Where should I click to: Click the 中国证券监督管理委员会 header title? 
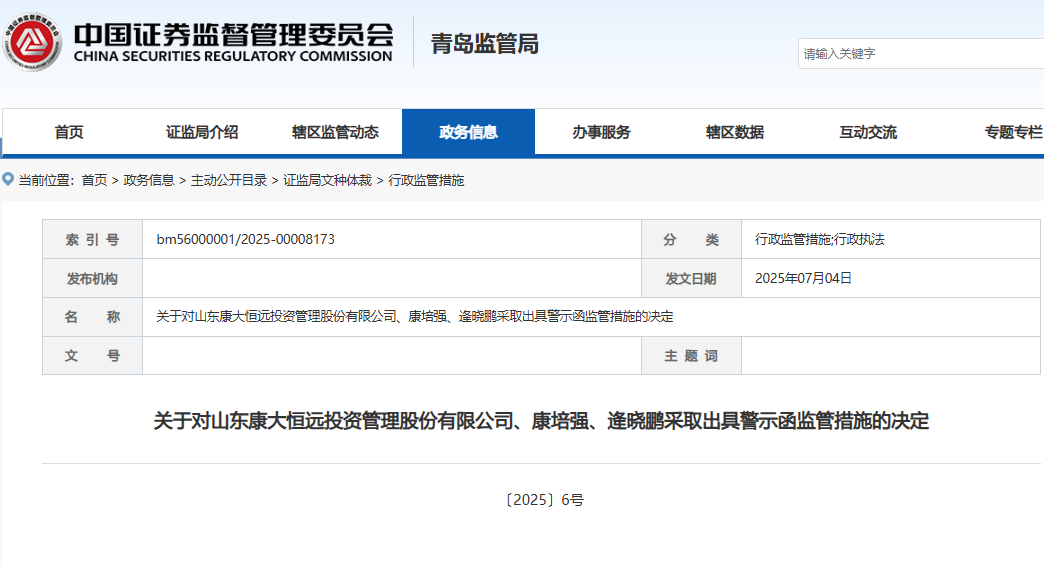(234, 35)
